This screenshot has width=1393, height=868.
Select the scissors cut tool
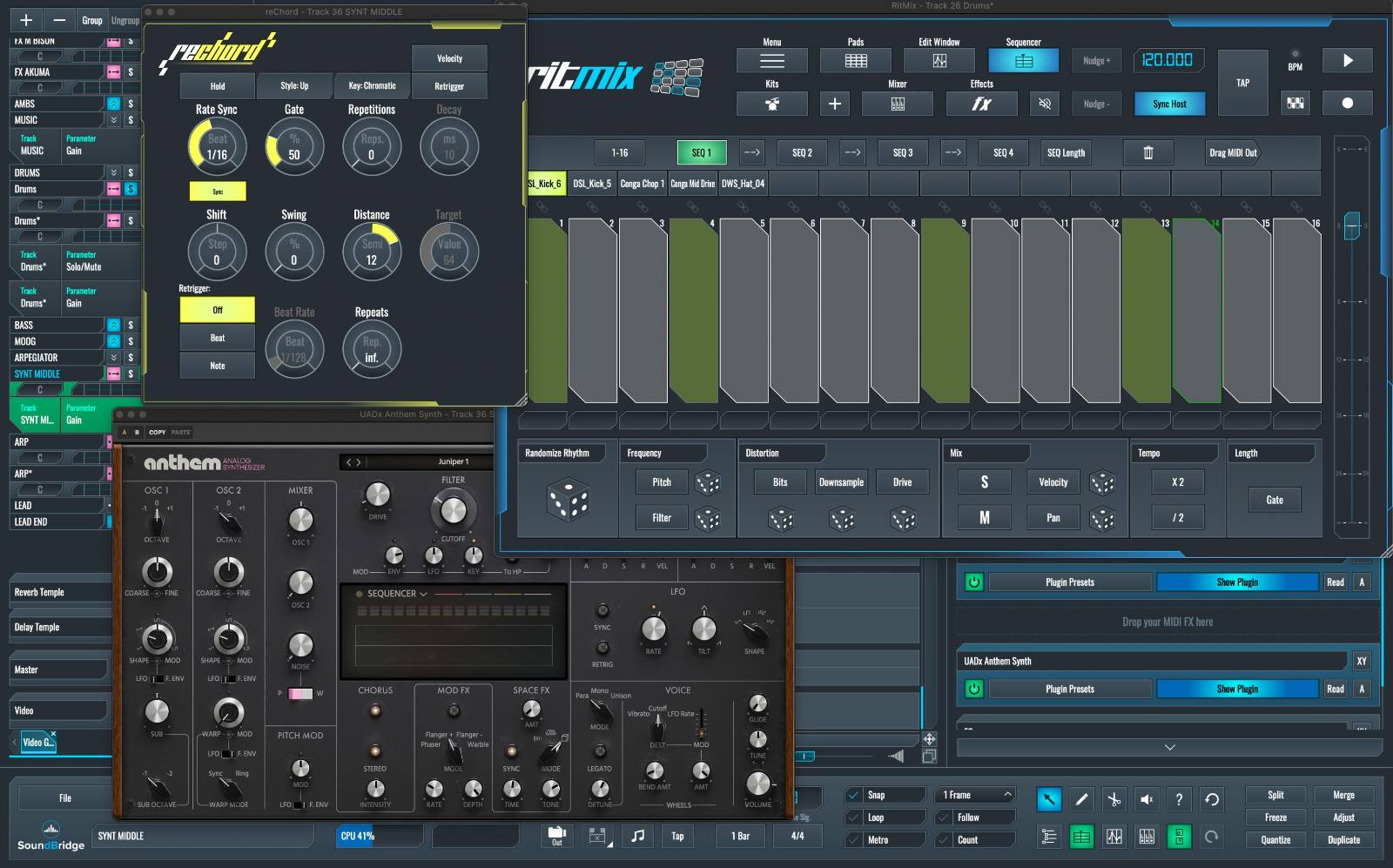1114,798
